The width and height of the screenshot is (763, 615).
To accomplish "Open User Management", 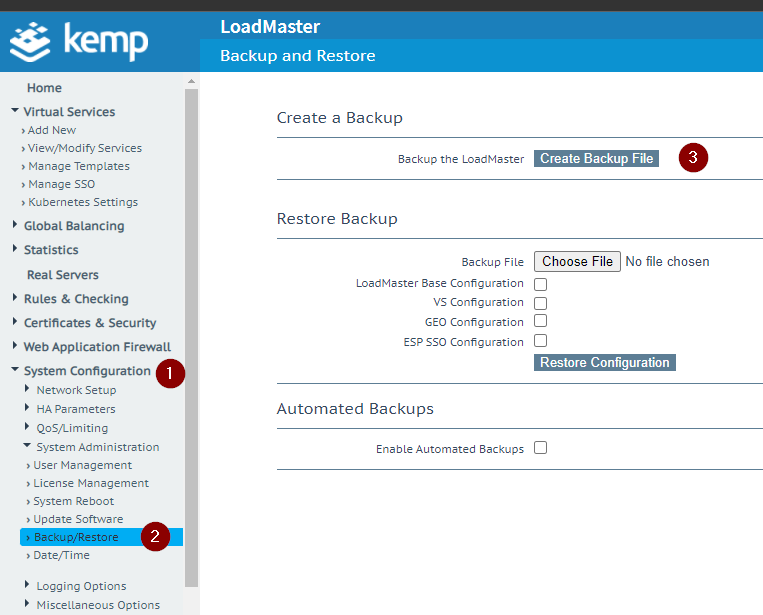I will click(82, 465).
